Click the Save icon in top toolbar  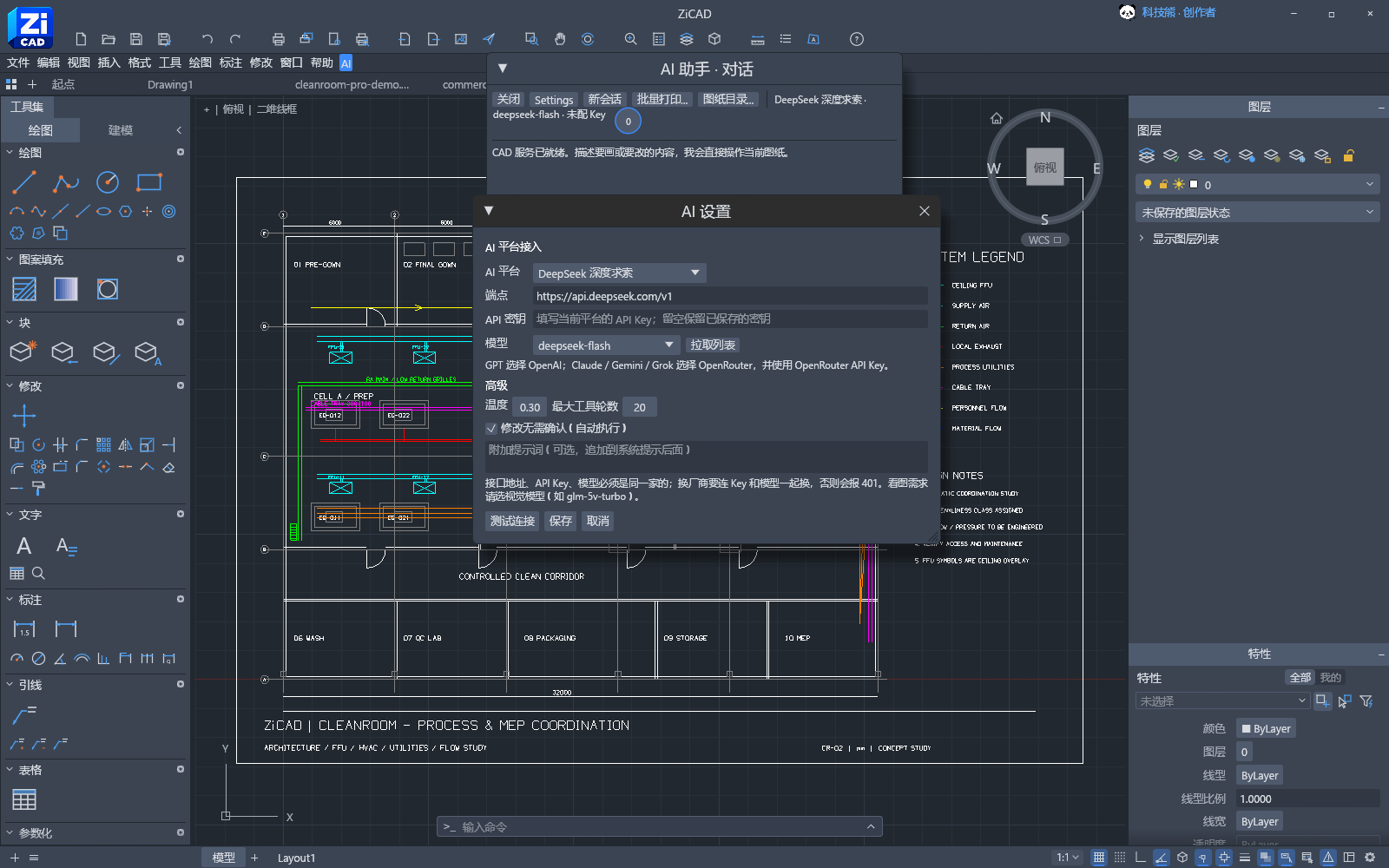click(x=136, y=39)
